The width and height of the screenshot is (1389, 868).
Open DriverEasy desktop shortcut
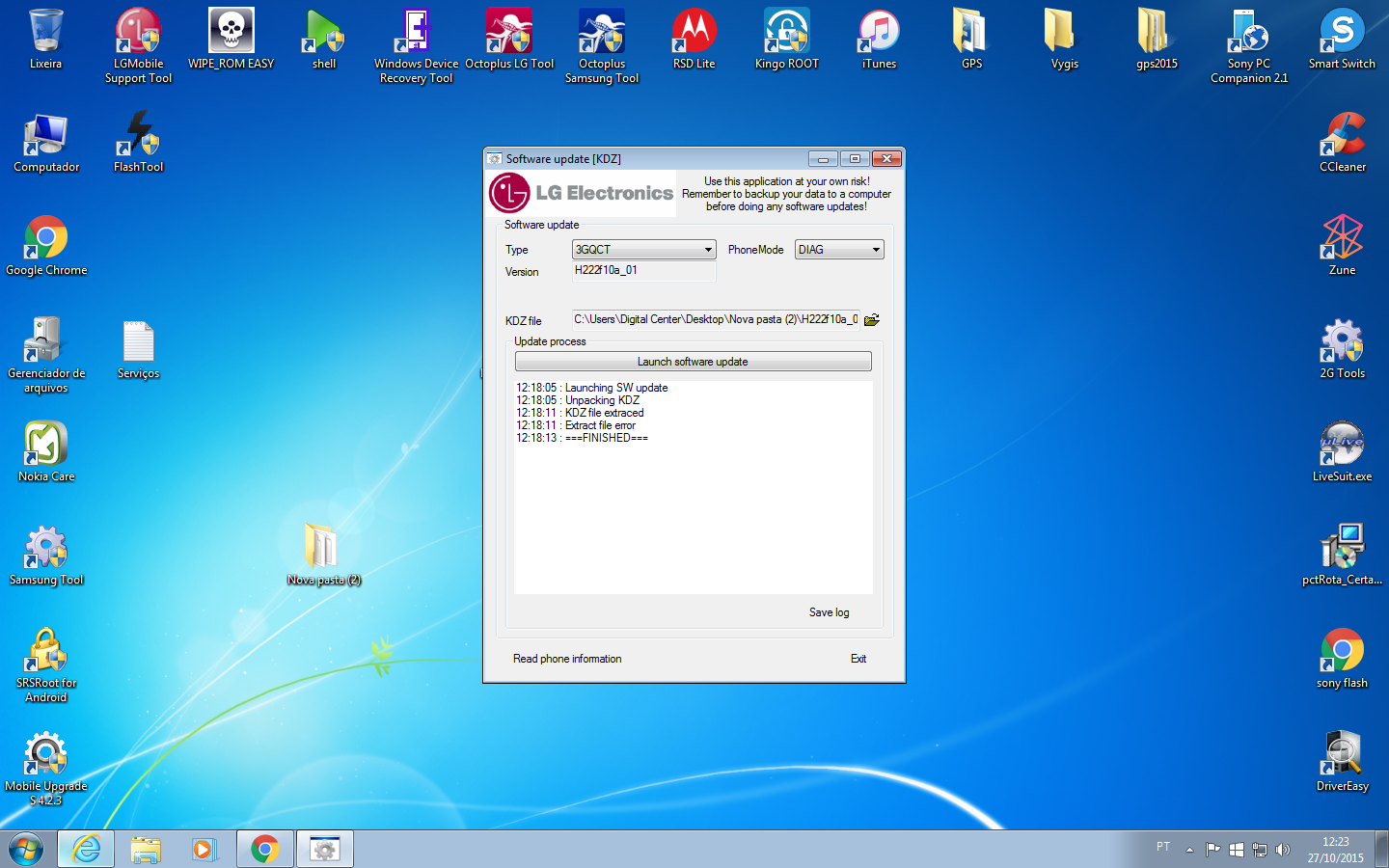tap(1343, 762)
